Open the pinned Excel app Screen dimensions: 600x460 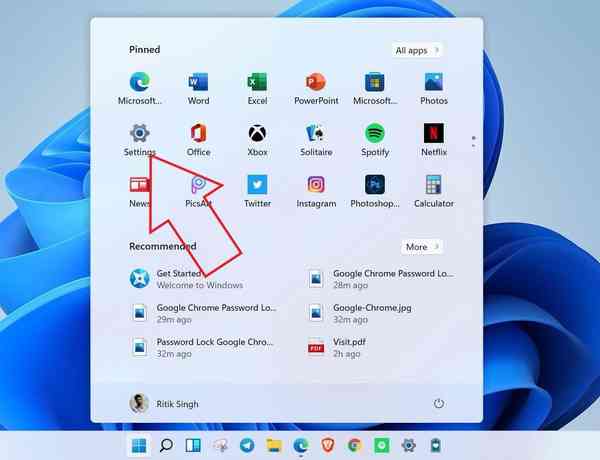click(257, 88)
